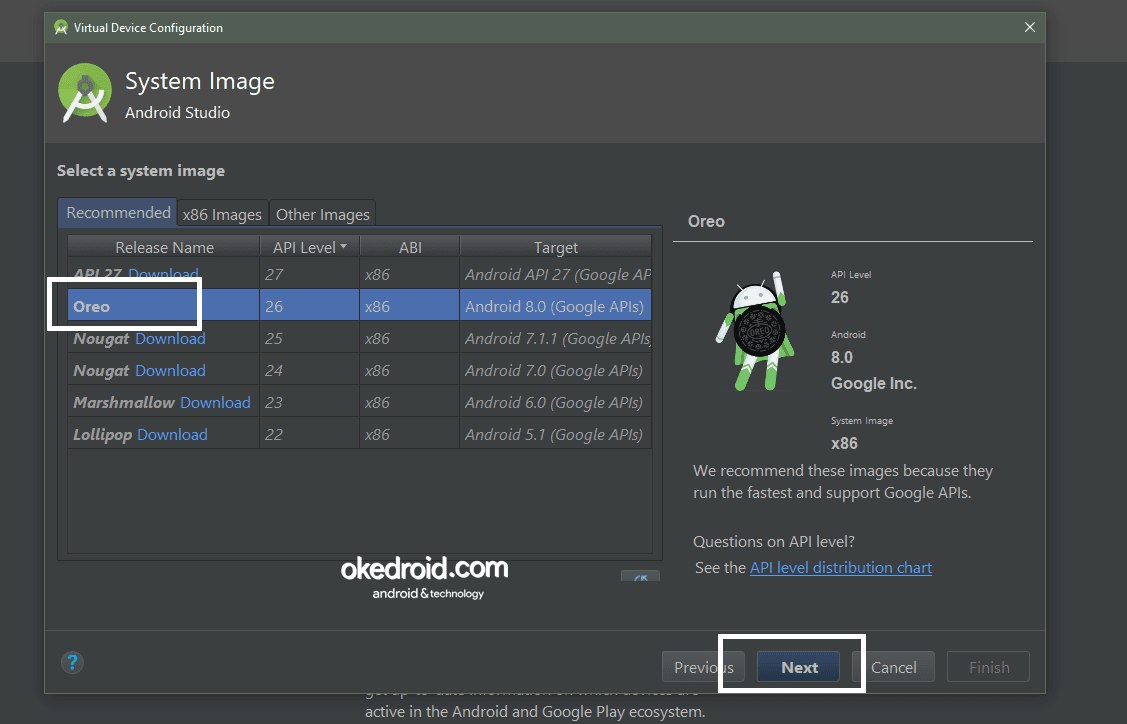Download the API 27 system image
Image resolution: width=1127 pixels, height=724 pixels.
click(163, 274)
